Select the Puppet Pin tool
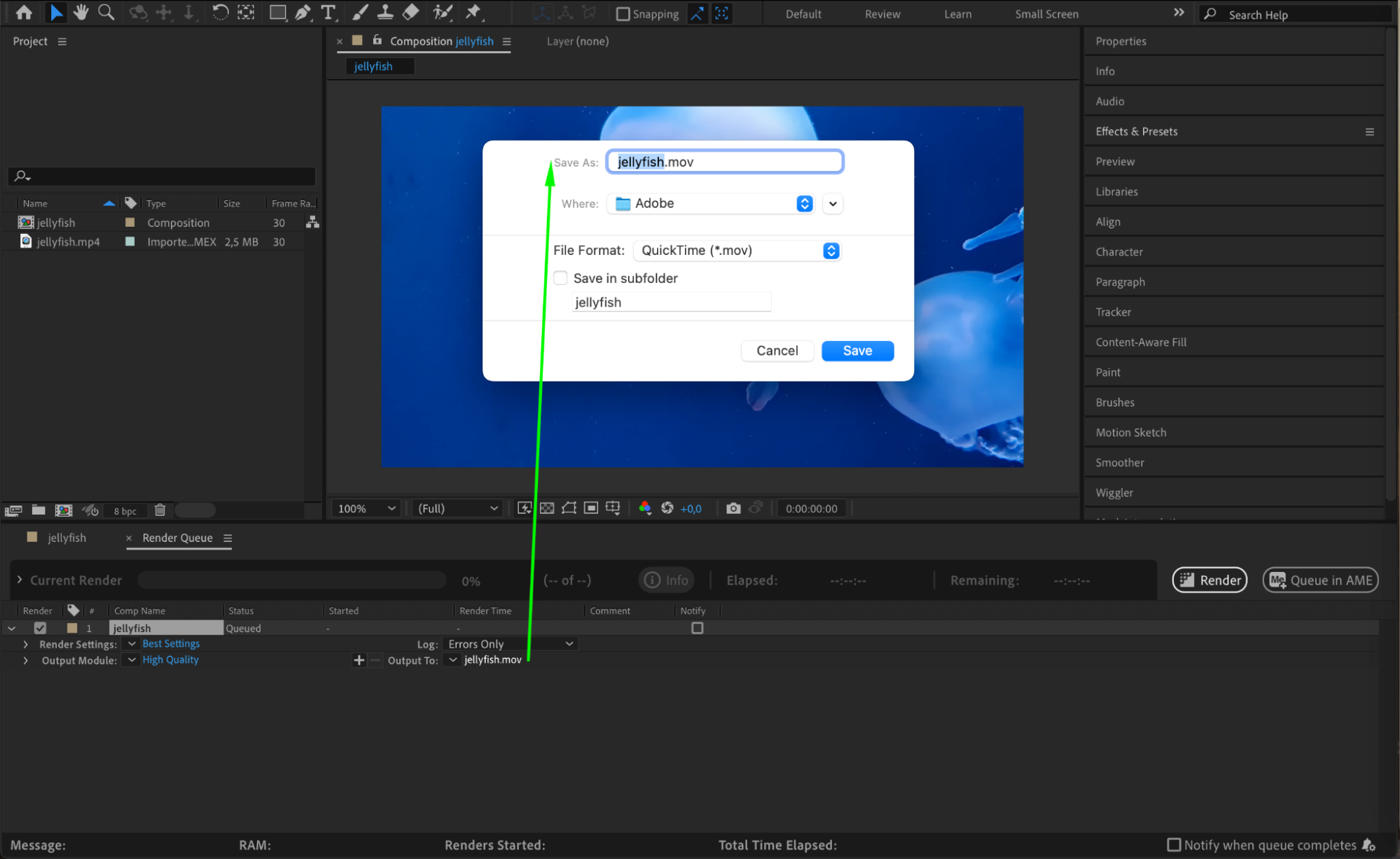This screenshot has width=1400, height=859. [x=473, y=12]
